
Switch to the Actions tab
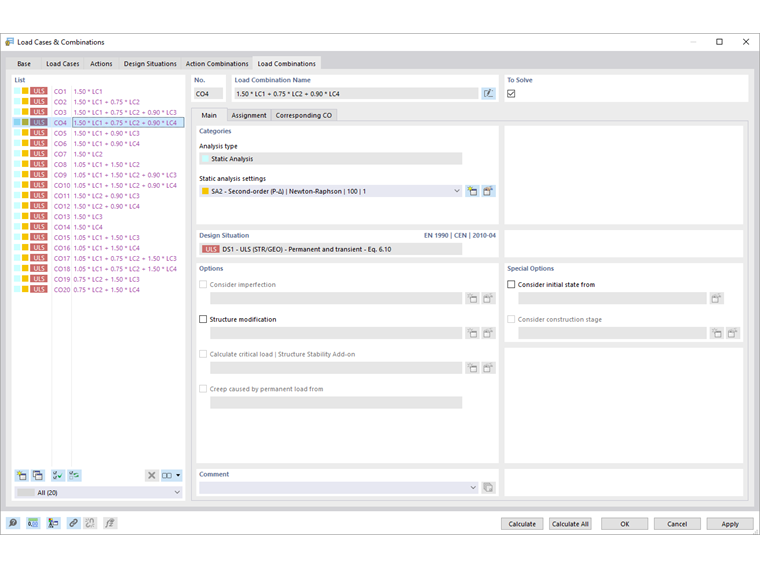(x=101, y=63)
